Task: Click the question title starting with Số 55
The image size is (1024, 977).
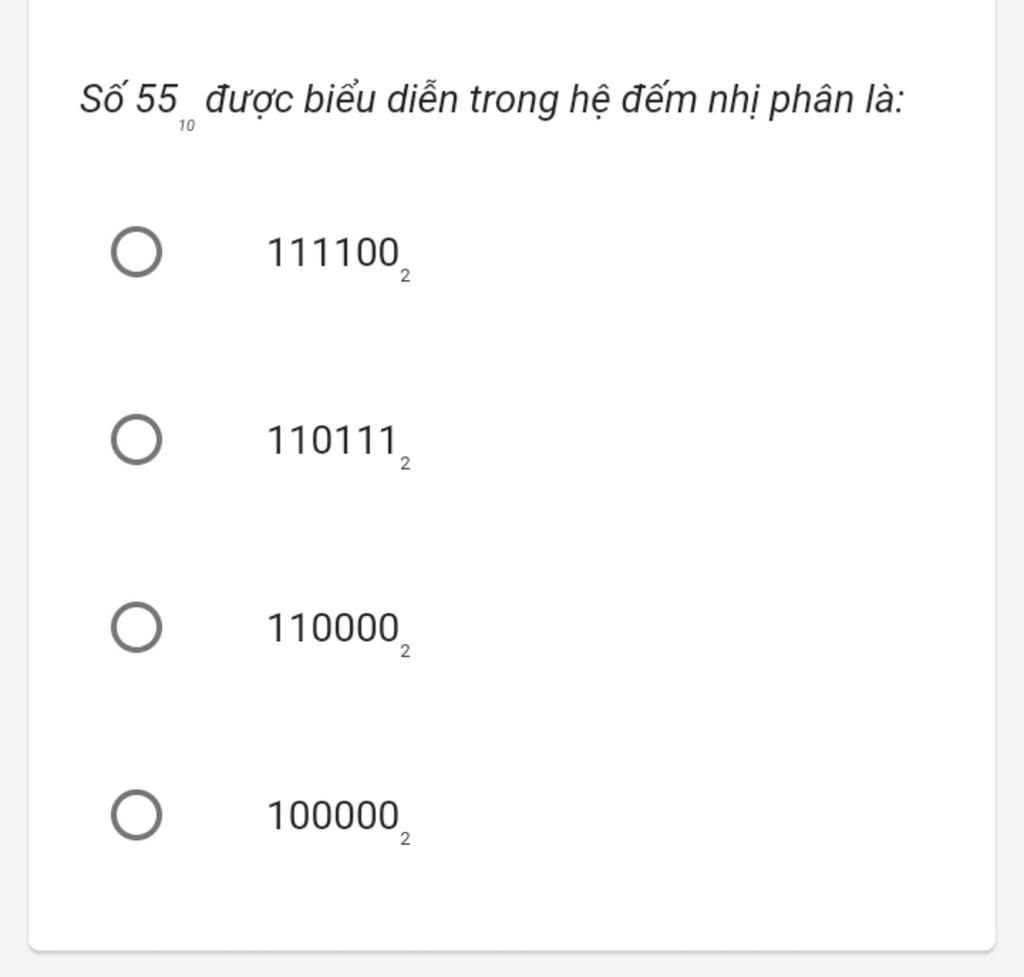Action: (492, 103)
